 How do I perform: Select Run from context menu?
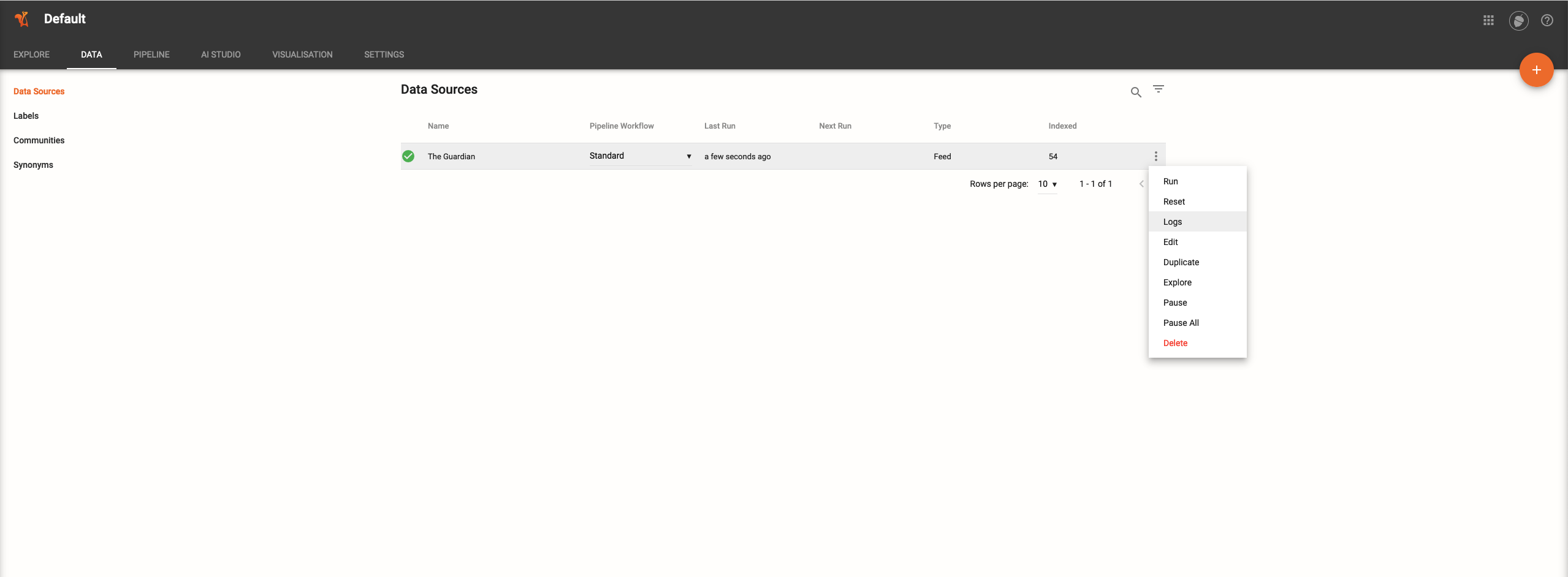(x=1197, y=181)
